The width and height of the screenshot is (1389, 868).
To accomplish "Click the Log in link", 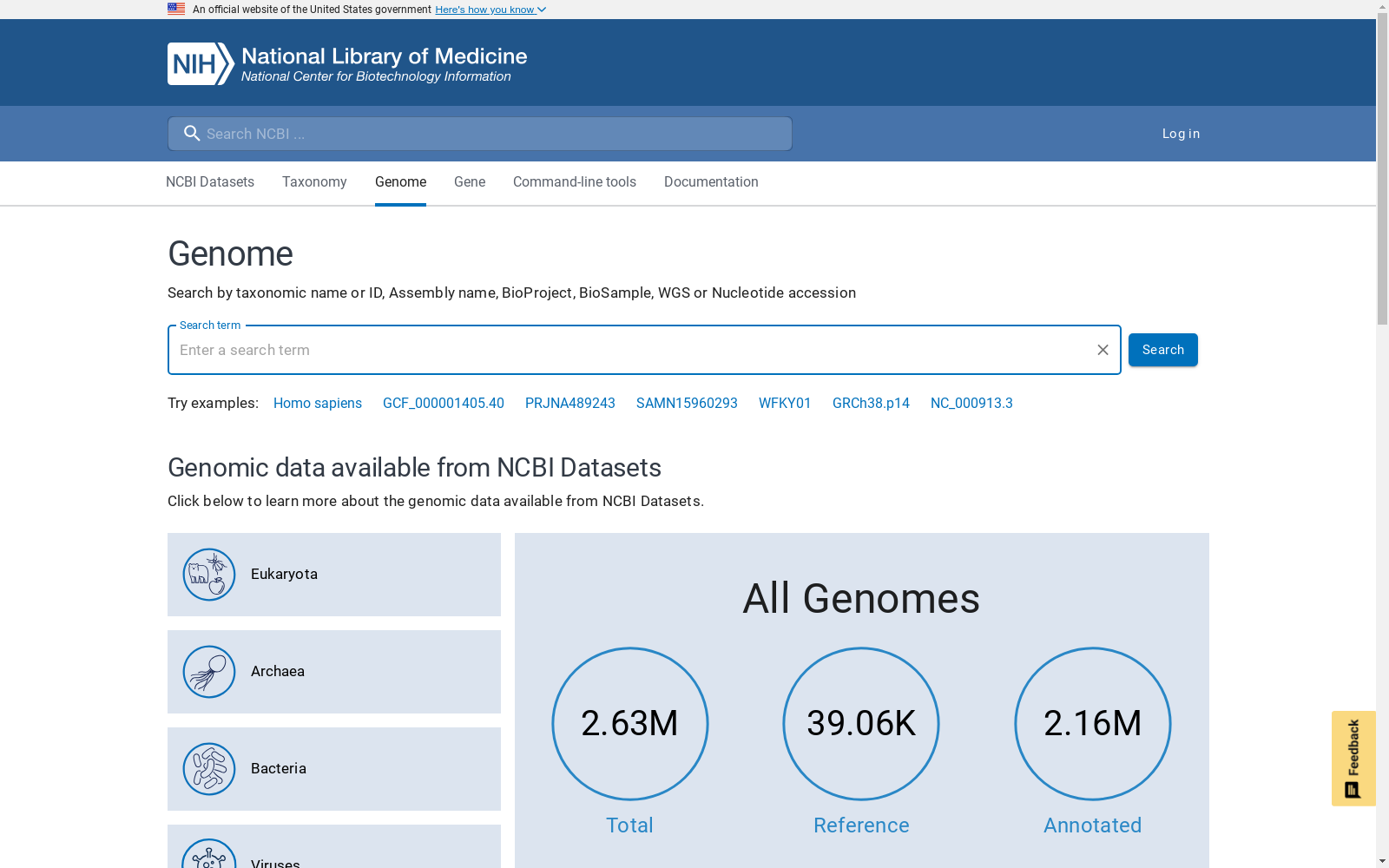I will (1181, 134).
